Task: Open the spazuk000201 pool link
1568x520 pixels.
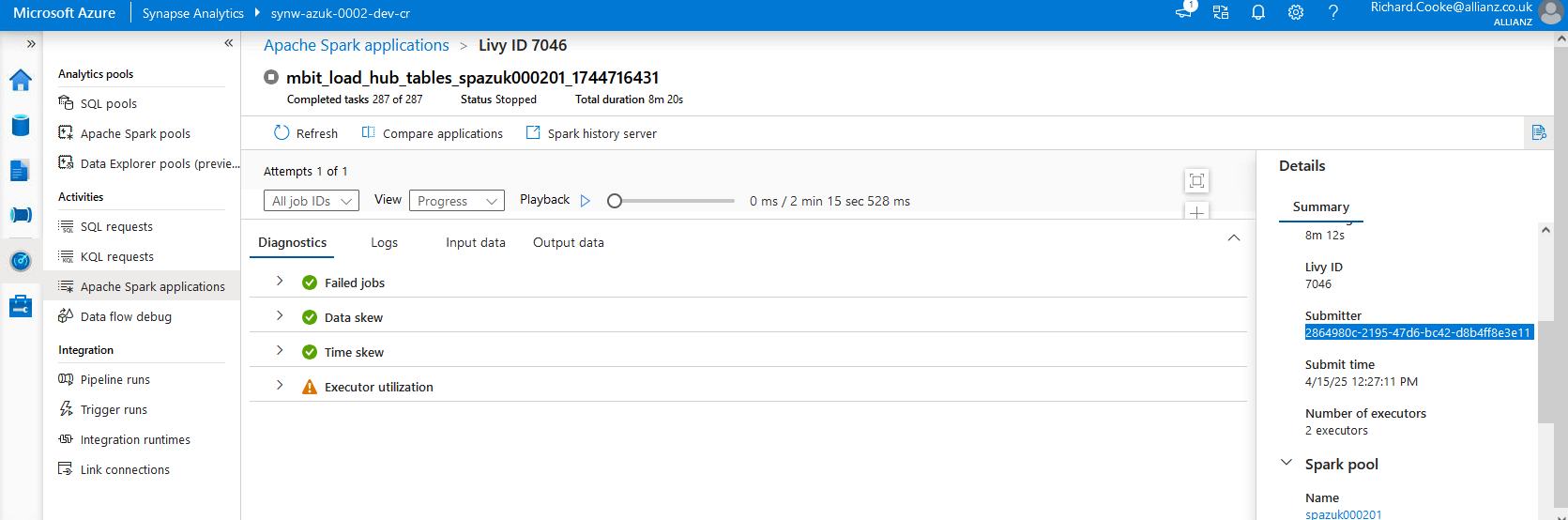Action: (1344, 514)
